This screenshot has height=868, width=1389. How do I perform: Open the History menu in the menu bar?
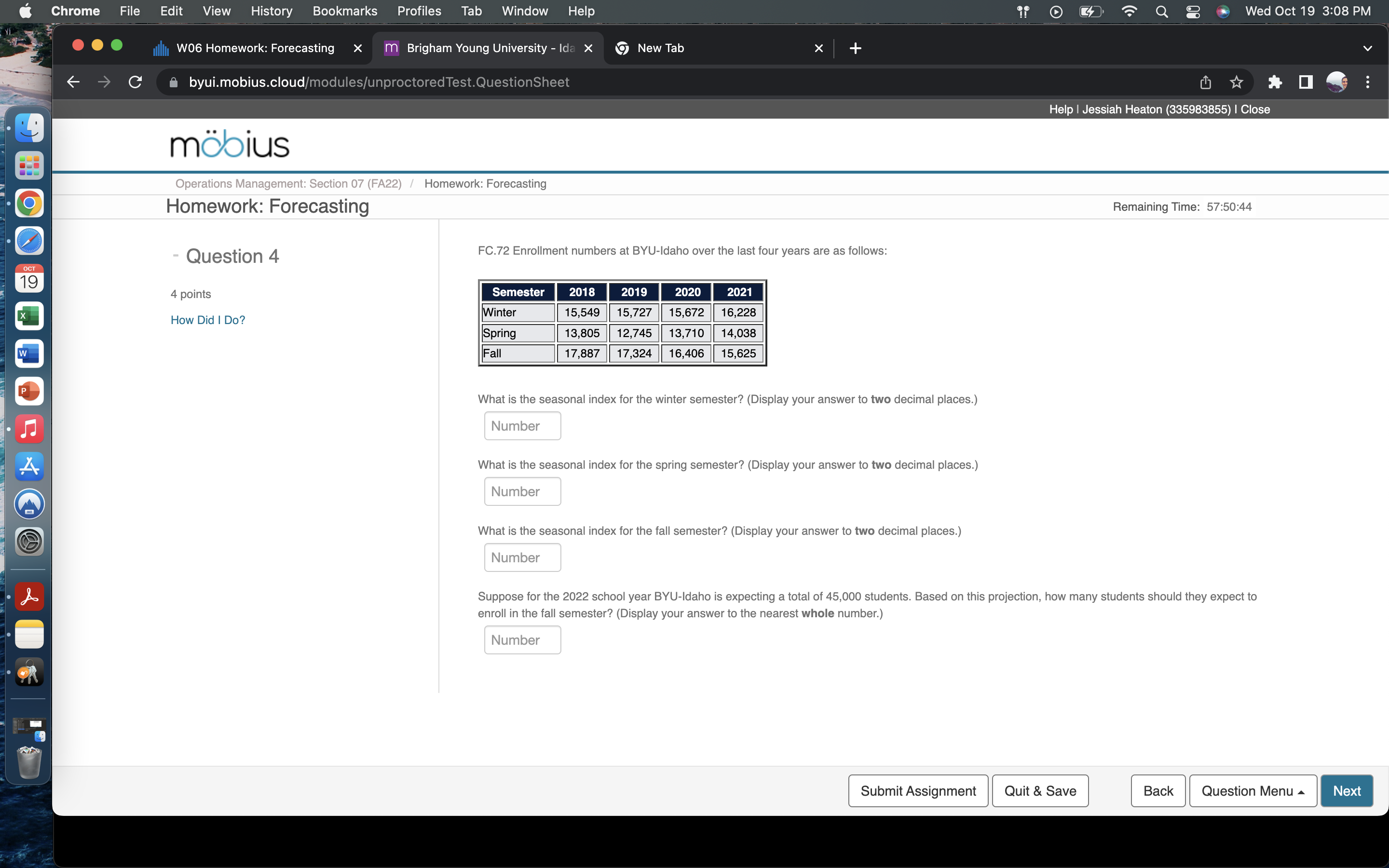271,11
